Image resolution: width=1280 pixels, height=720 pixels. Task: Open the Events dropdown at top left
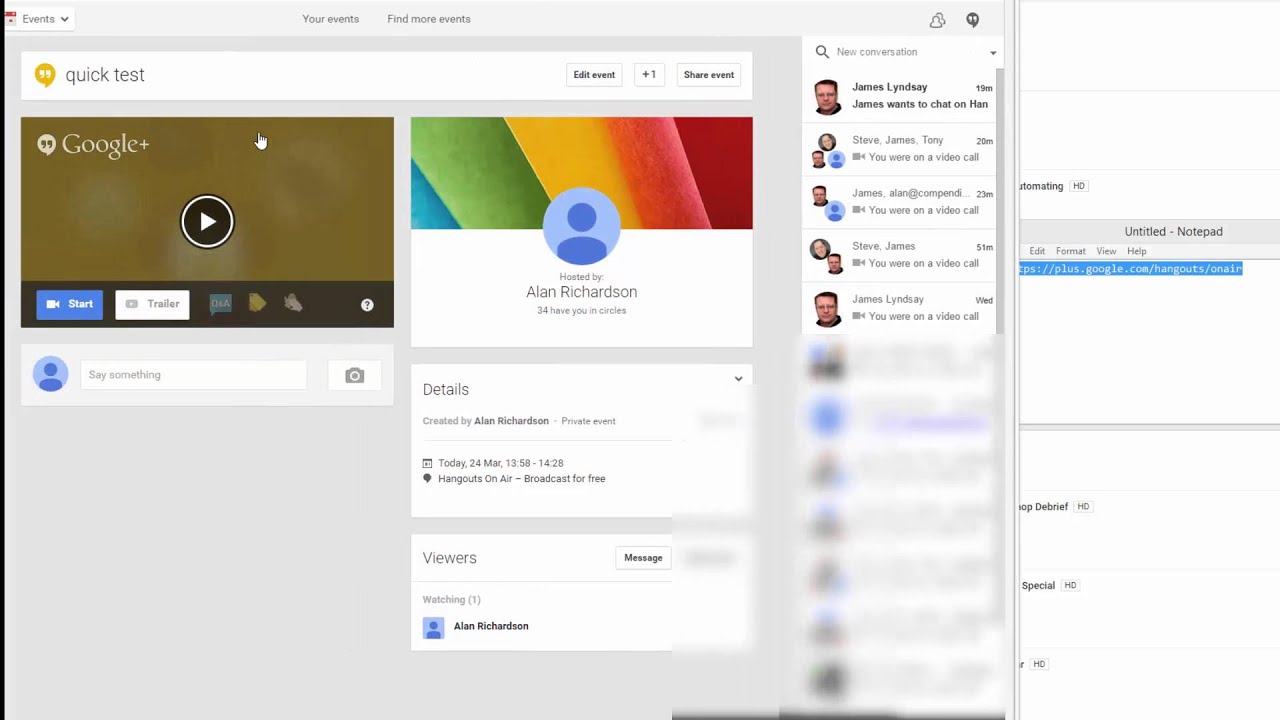(x=38, y=19)
